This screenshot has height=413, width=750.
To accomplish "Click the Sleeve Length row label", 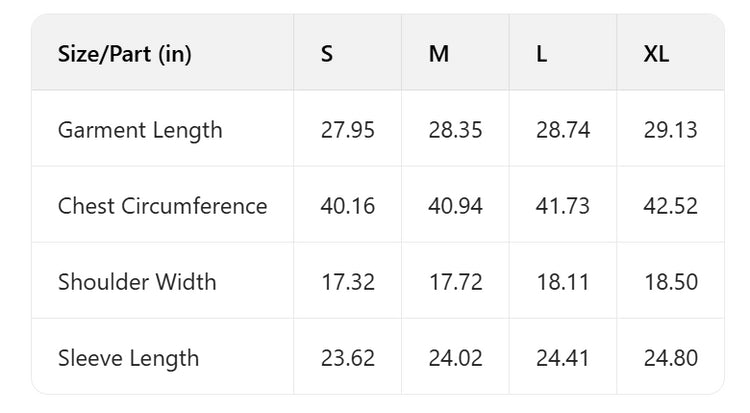I will (x=128, y=358).
